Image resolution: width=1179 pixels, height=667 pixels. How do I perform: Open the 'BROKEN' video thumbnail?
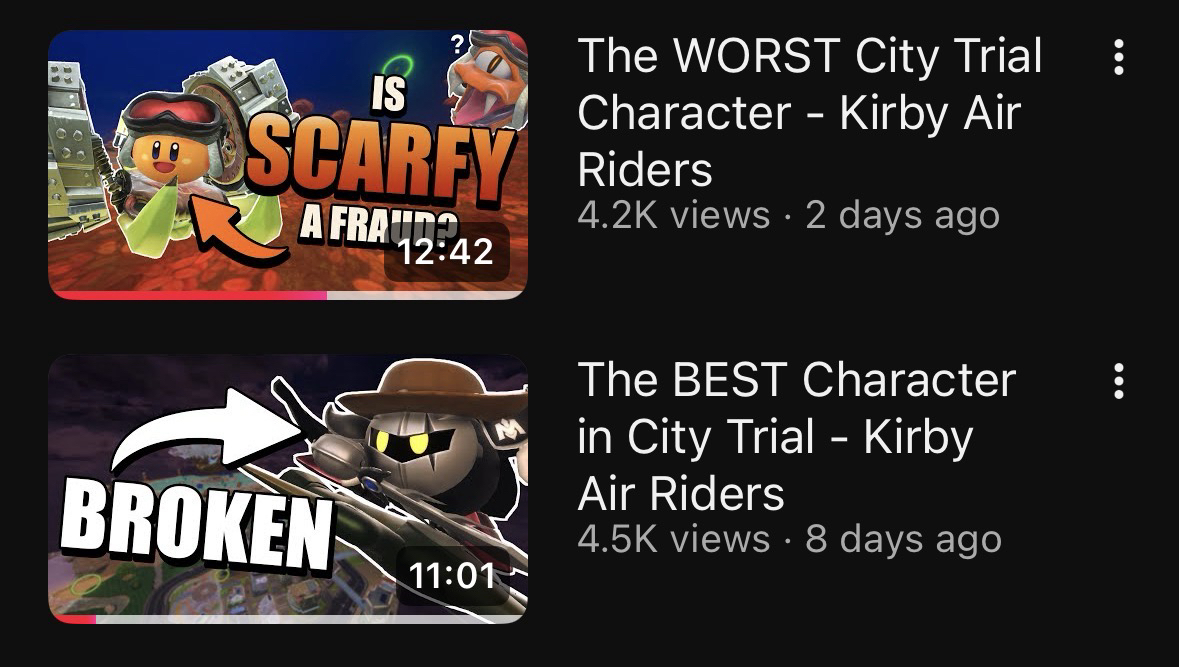[x=288, y=489]
